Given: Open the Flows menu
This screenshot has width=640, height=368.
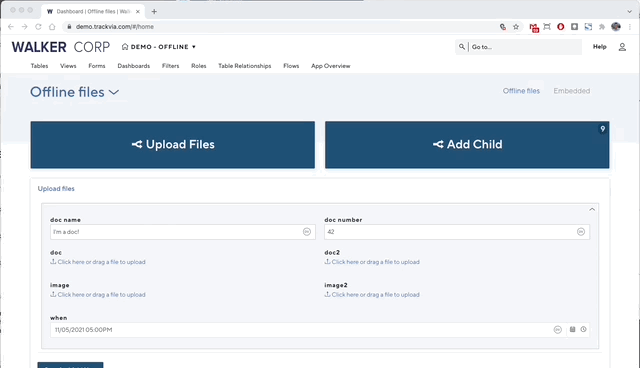Looking at the screenshot, I should (291, 66).
